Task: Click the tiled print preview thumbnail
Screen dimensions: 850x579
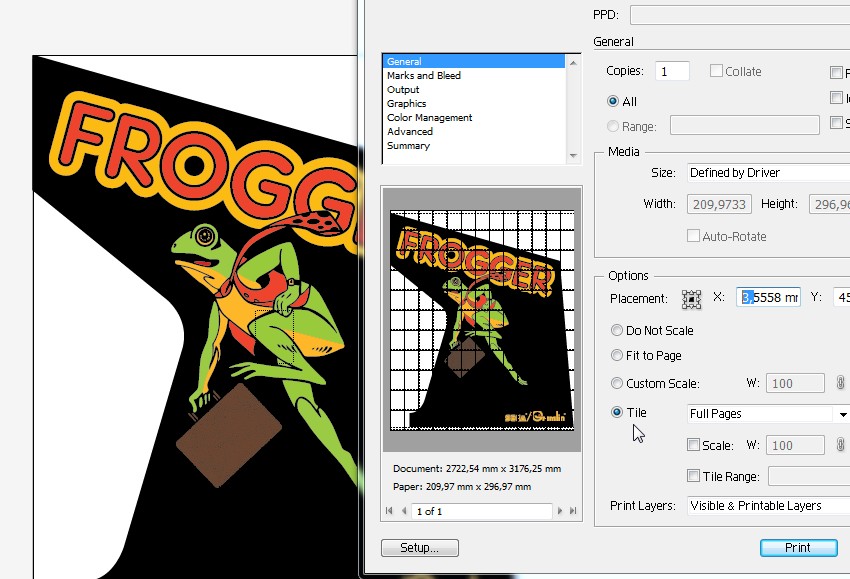Action: click(482, 320)
